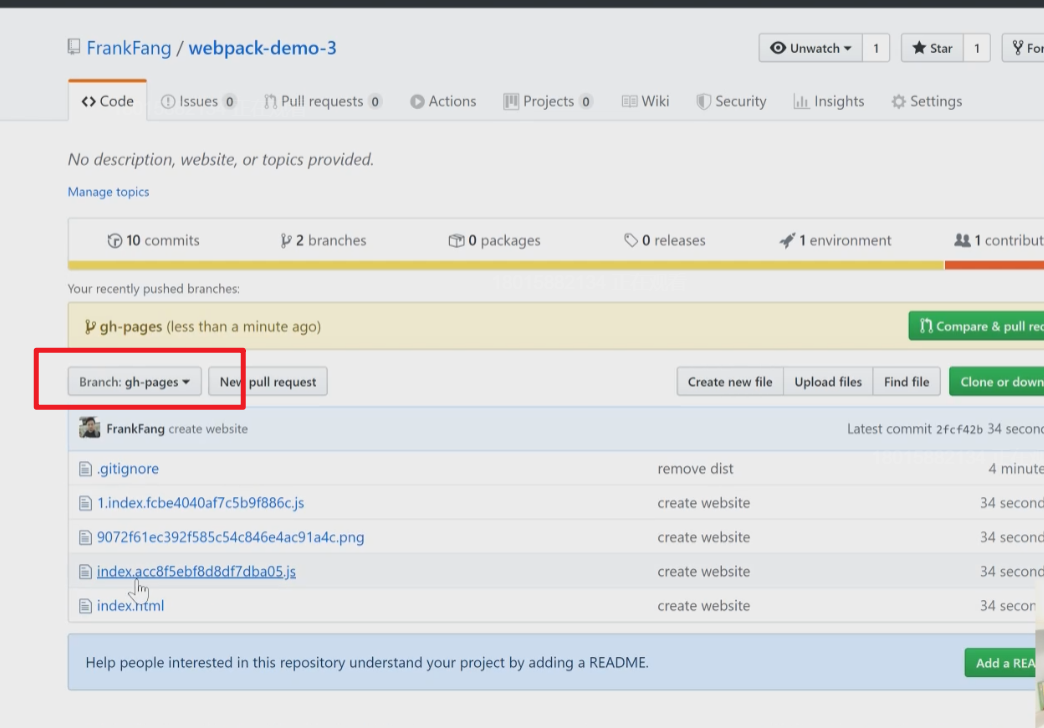Switch to the Projects tab
This screenshot has width=1044, height=728.
tap(548, 101)
